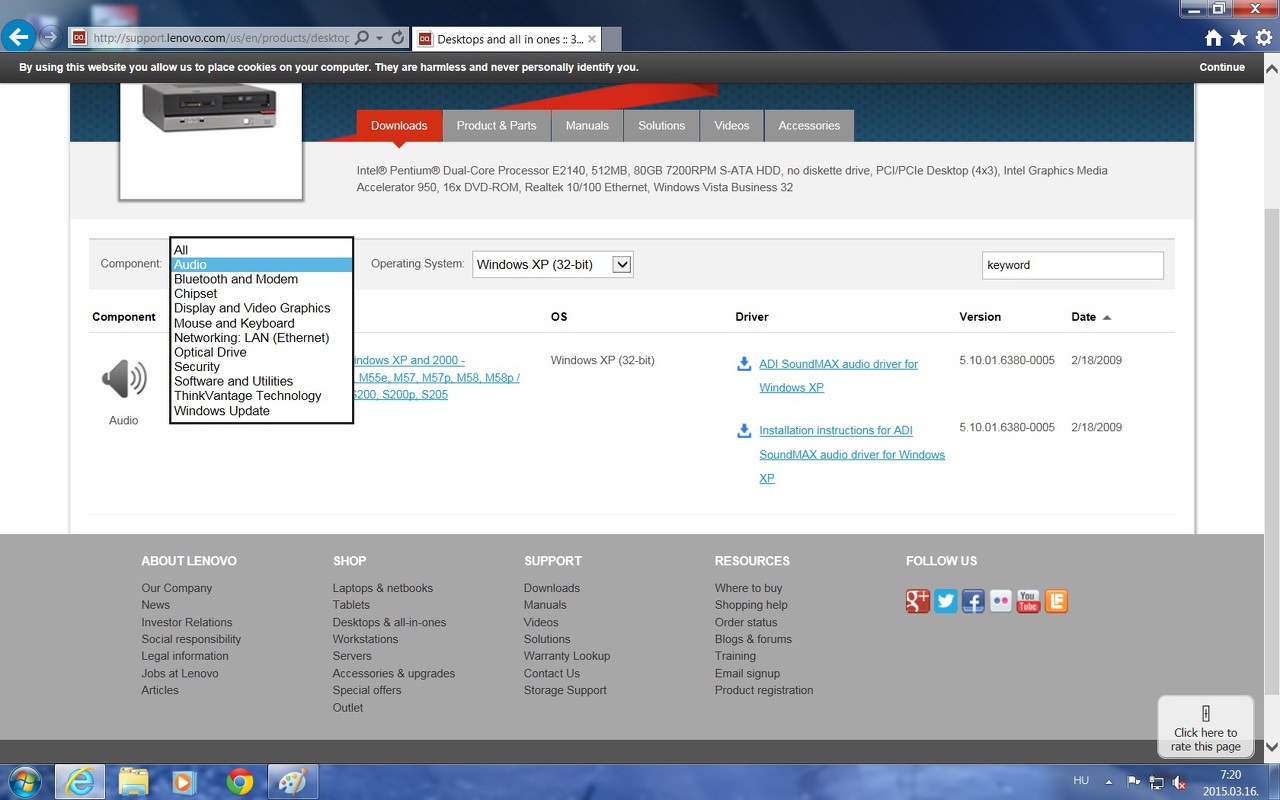Screen dimensions: 1280x800
Task: Open ADI SoundMAX audio driver link
Action: point(838,376)
